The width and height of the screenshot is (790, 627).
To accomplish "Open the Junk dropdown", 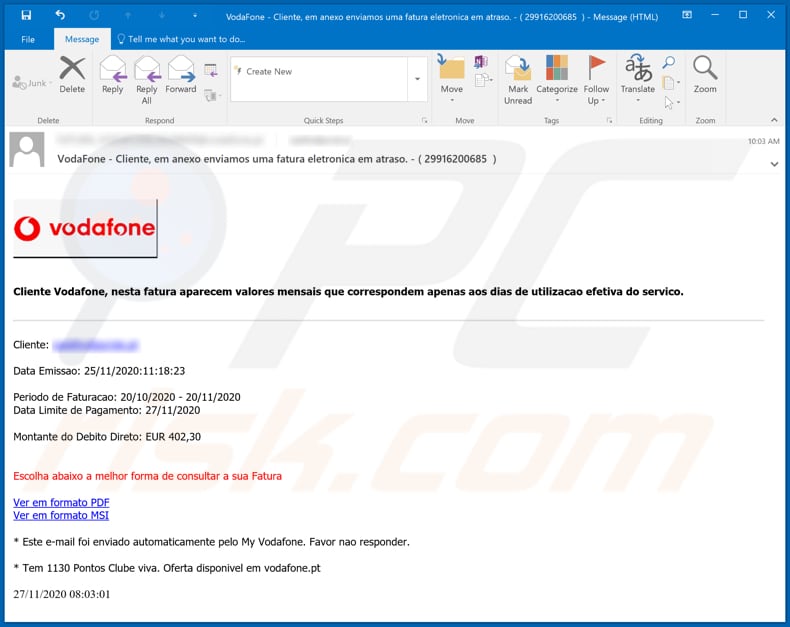I will [33, 83].
